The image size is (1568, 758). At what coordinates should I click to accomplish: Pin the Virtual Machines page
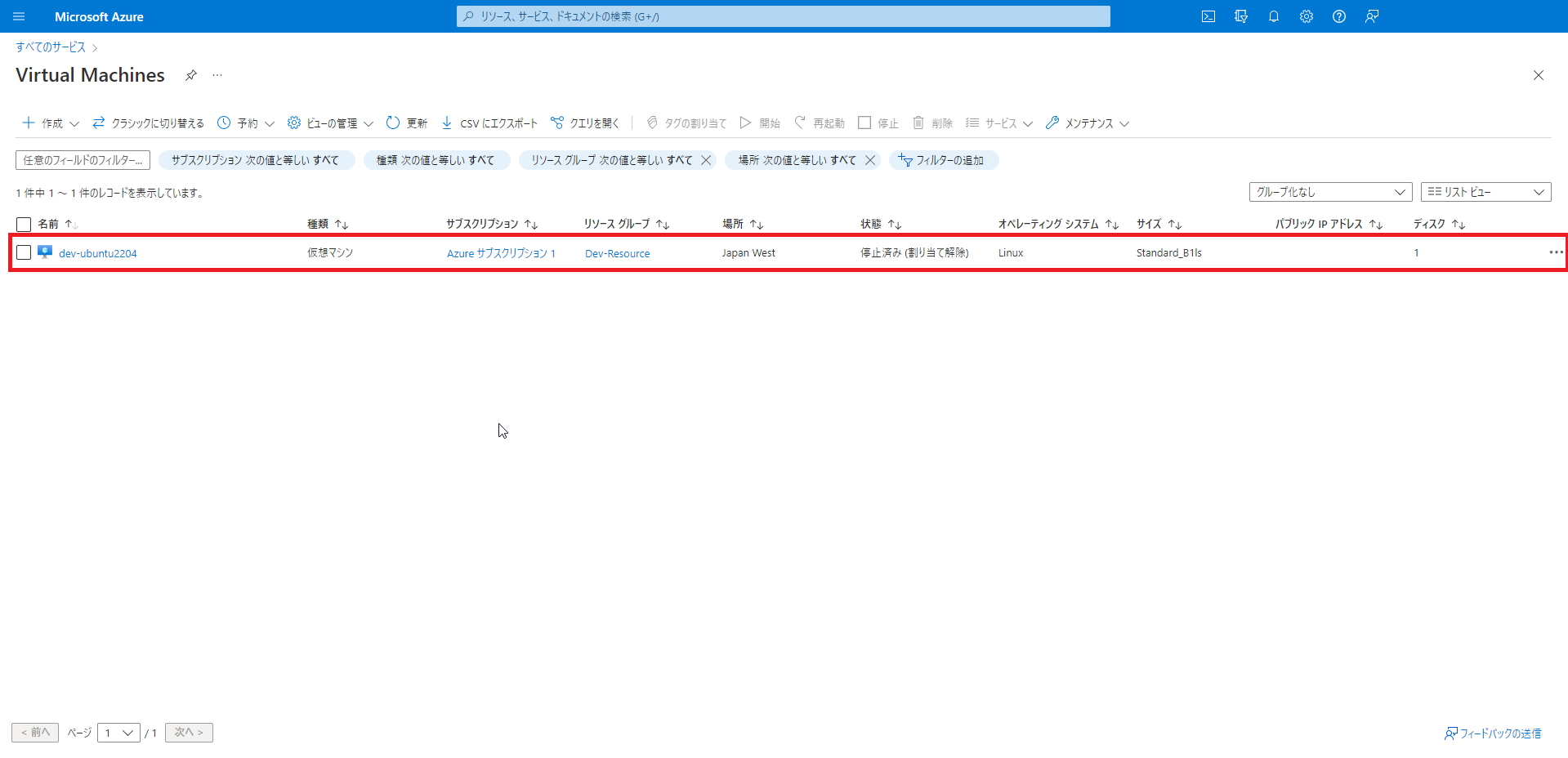click(x=190, y=75)
